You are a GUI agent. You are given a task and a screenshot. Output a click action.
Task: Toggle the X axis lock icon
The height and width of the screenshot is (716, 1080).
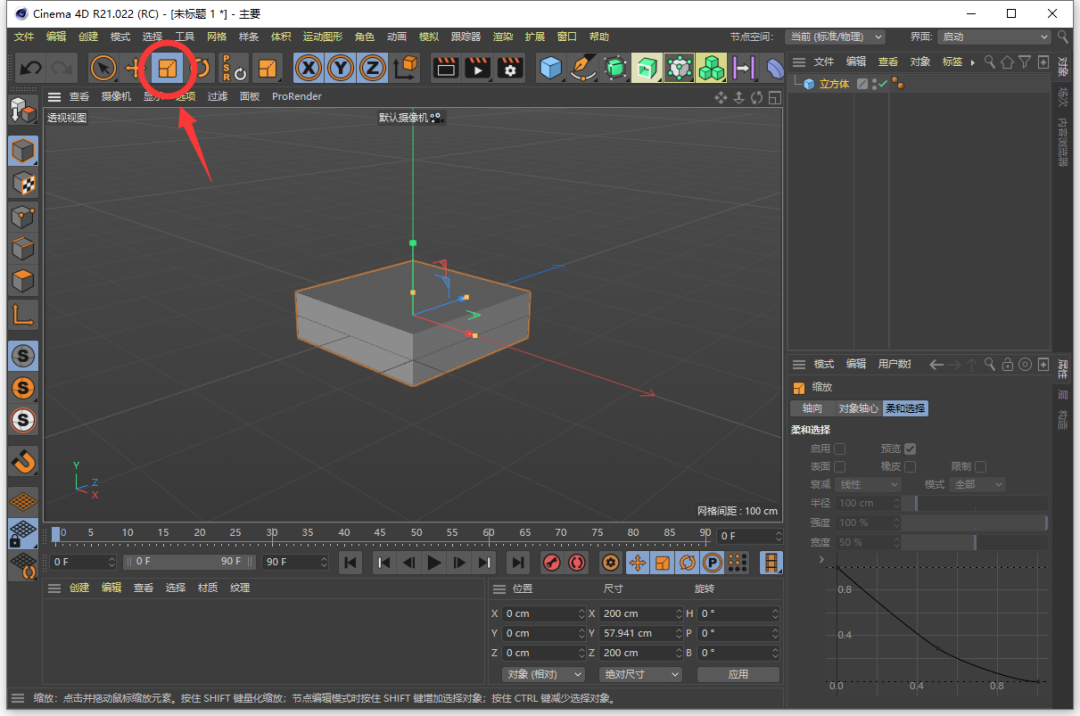(x=308, y=68)
